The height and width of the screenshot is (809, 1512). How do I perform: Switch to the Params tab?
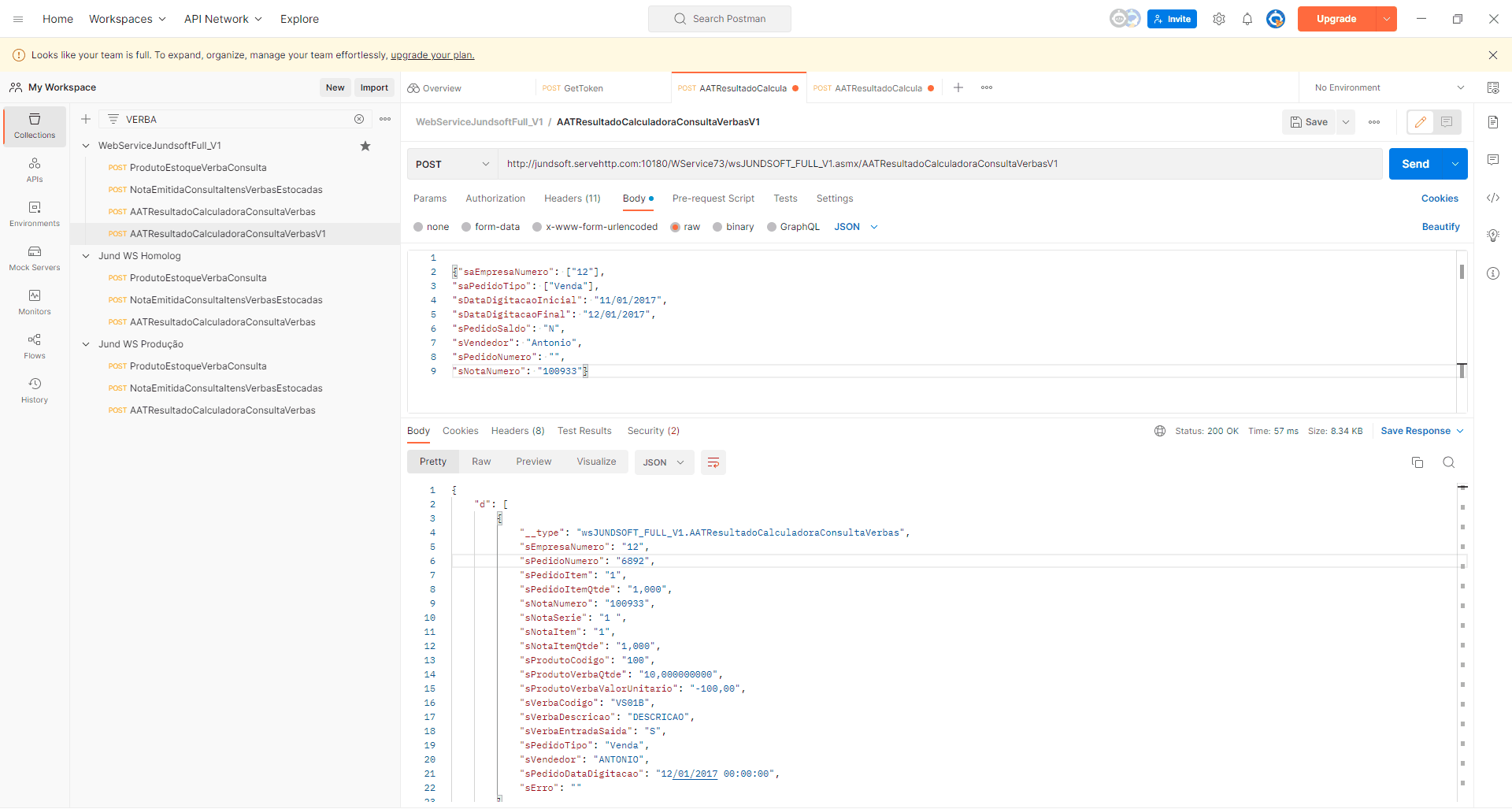click(430, 199)
